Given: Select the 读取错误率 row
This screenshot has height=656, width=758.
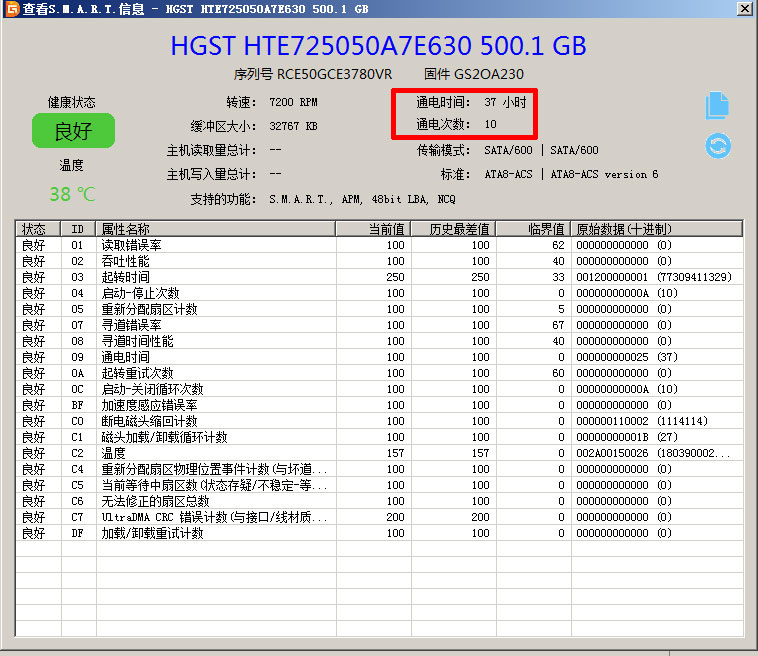Looking at the screenshot, I should click(379, 245).
